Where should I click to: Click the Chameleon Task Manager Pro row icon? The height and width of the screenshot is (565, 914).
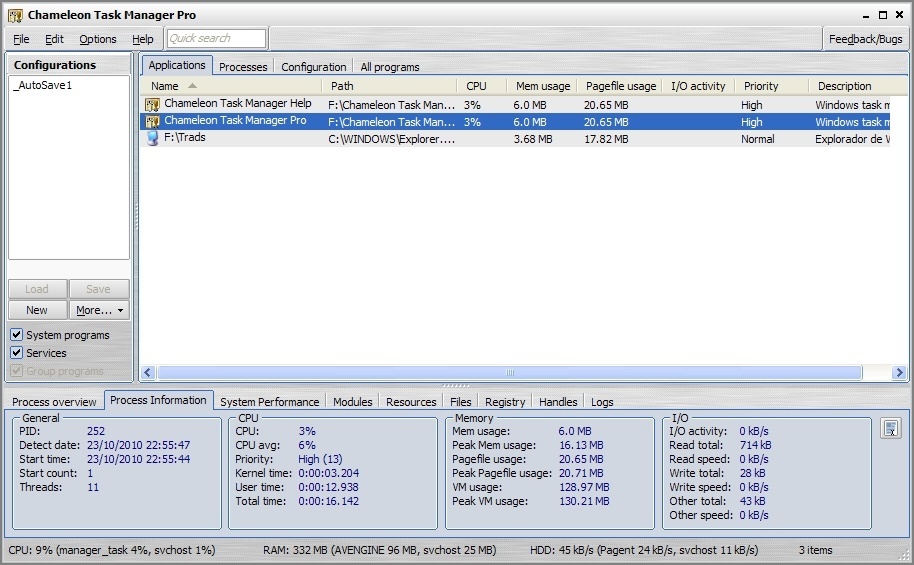coord(152,121)
